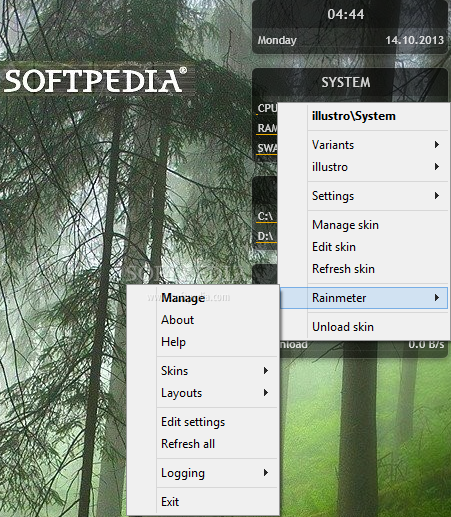Click the 0.0 B/s network value

[426, 345]
